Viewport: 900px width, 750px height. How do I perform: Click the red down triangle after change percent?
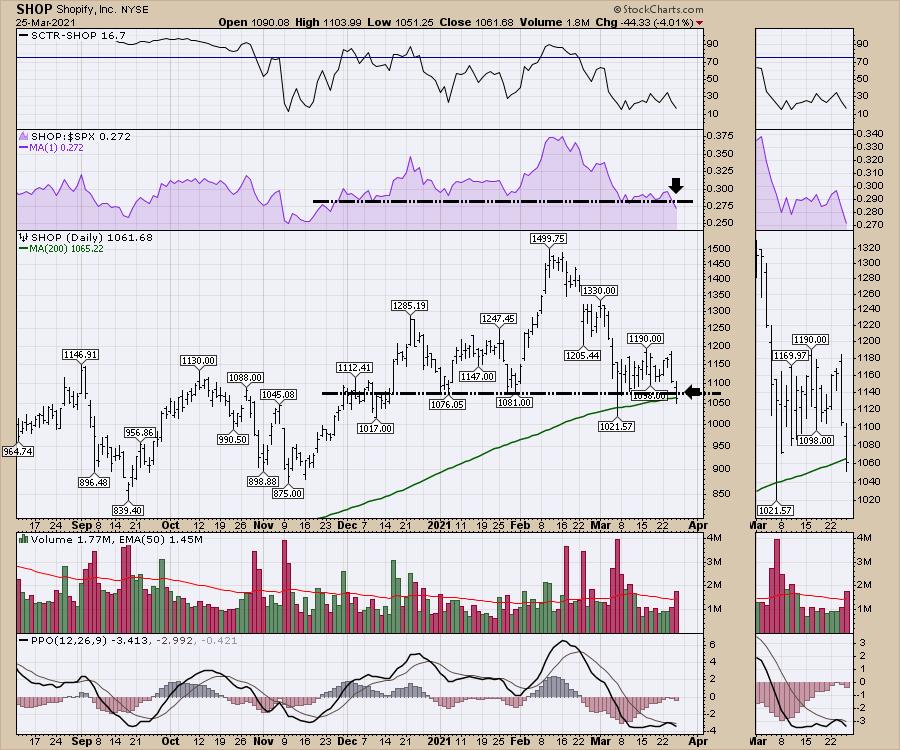point(698,22)
